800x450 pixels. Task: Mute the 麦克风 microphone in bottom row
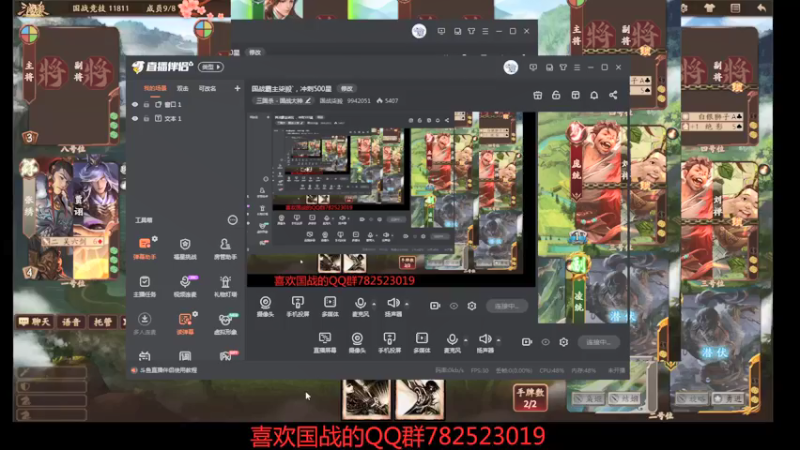[x=452, y=343]
